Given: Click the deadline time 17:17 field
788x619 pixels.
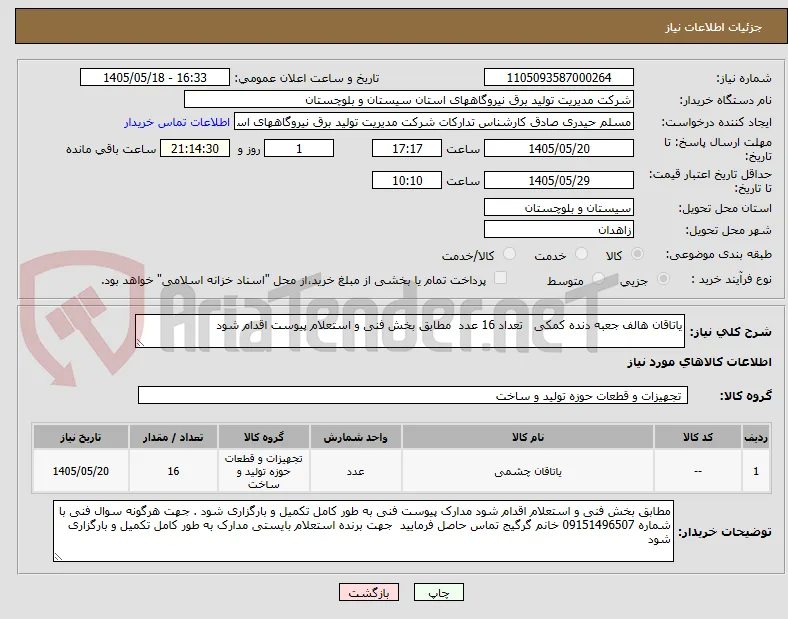Looking at the screenshot, I should pos(407,148).
